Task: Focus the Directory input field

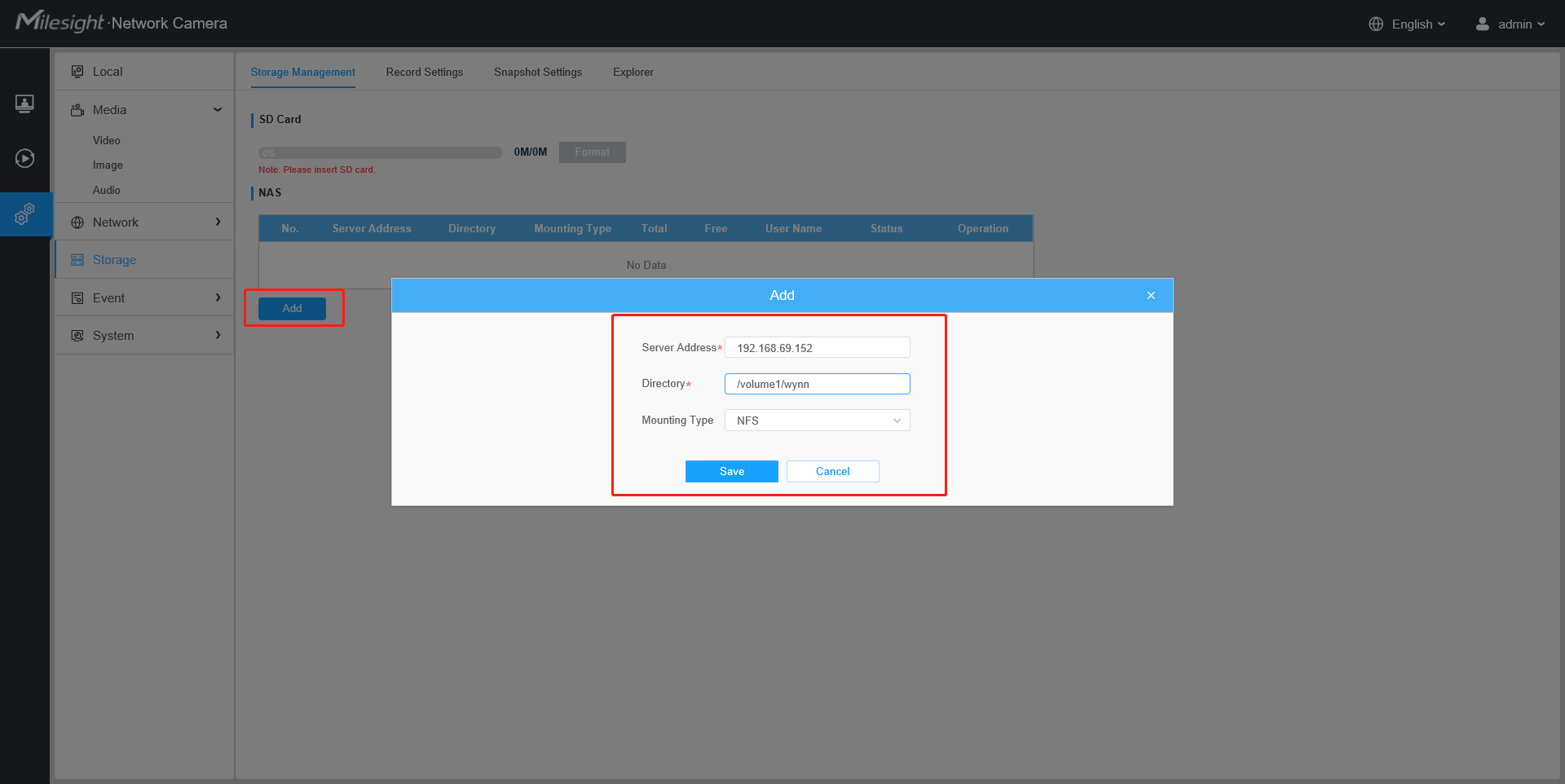Action: pyautogui.click(x=818, y=384)
